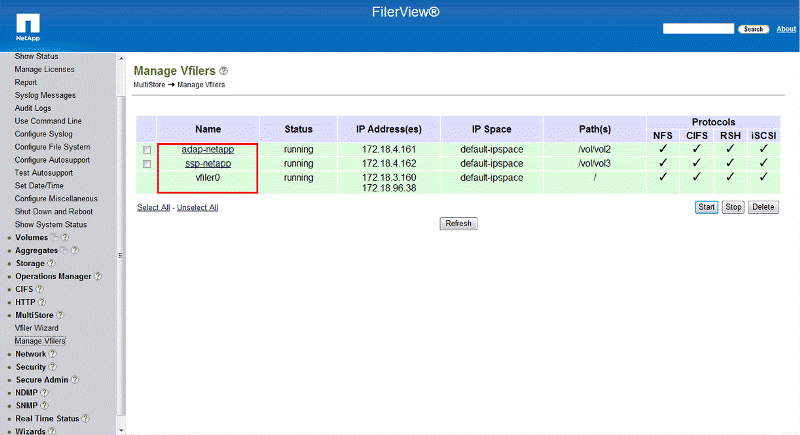Open the About link
This screenshot has width=800, height=435.
pyautogui.click(x=786, y=29)
